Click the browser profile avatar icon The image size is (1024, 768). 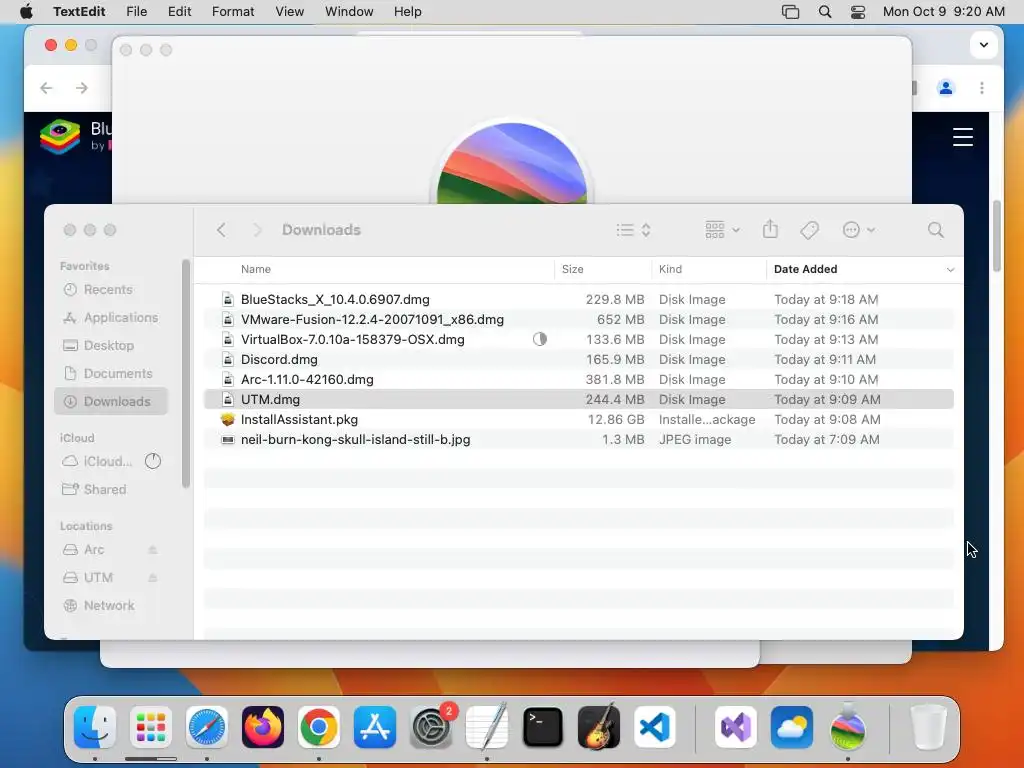[946, 88]
